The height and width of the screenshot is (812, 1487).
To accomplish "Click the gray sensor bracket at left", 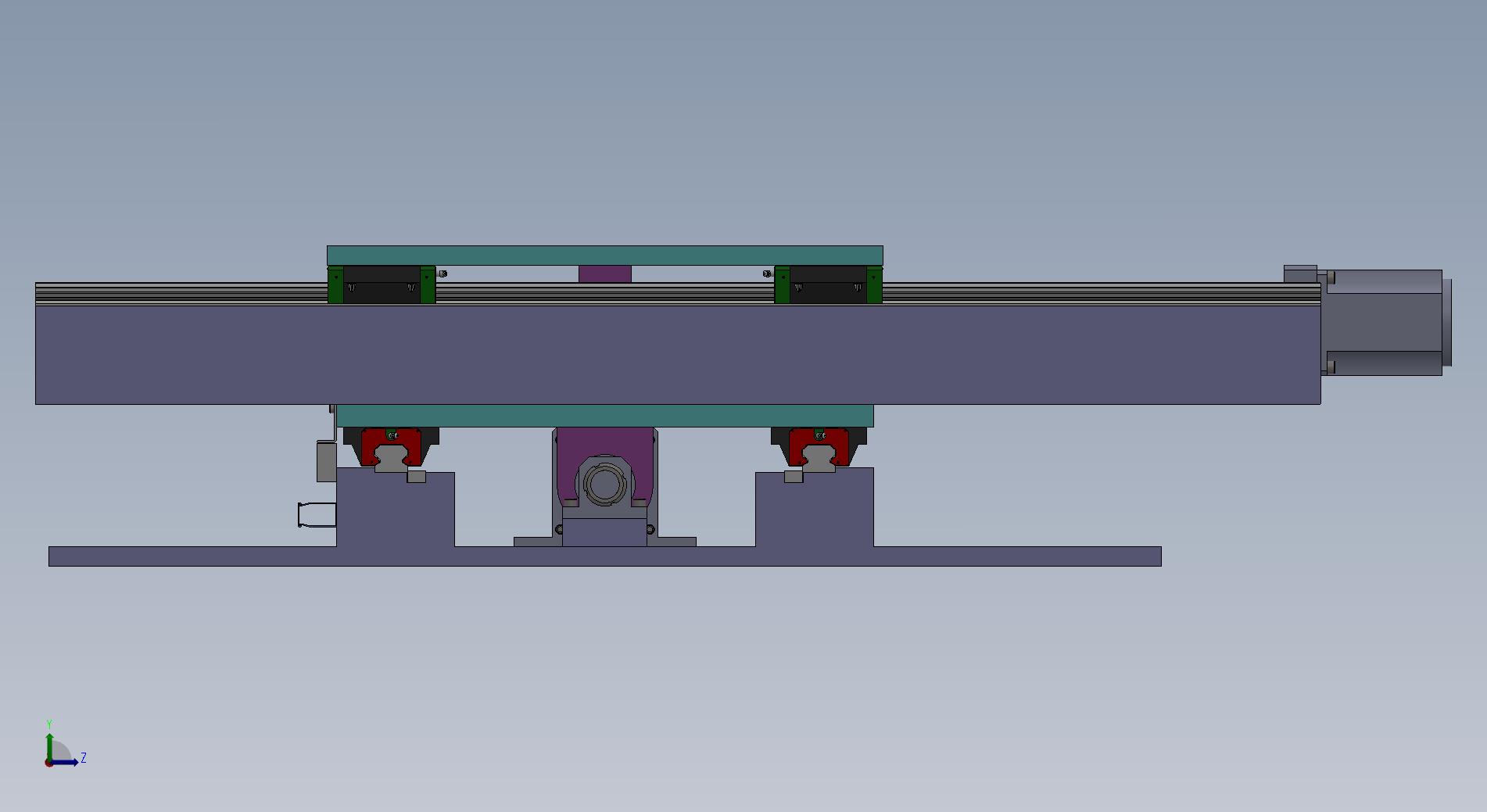I will (326, 461).
